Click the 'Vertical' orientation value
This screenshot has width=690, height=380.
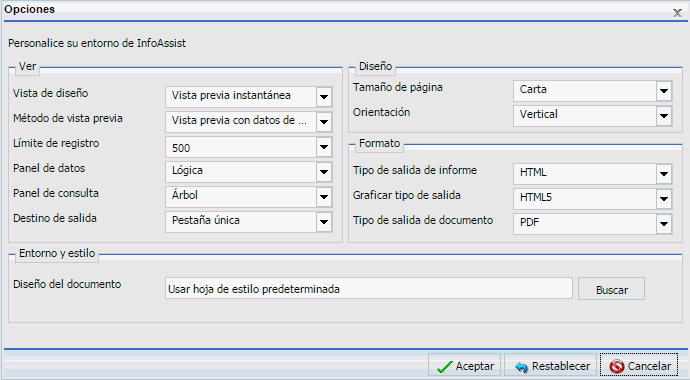[x=585, y=116]
